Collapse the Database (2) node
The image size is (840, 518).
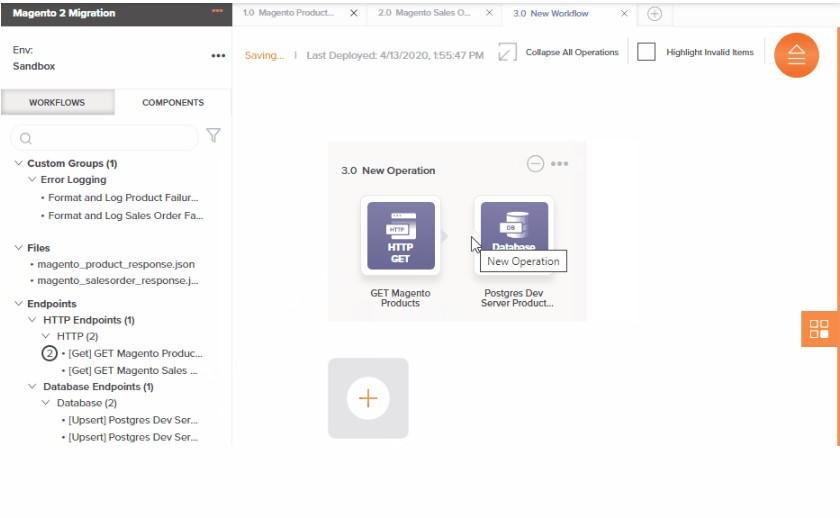[46, 402]
